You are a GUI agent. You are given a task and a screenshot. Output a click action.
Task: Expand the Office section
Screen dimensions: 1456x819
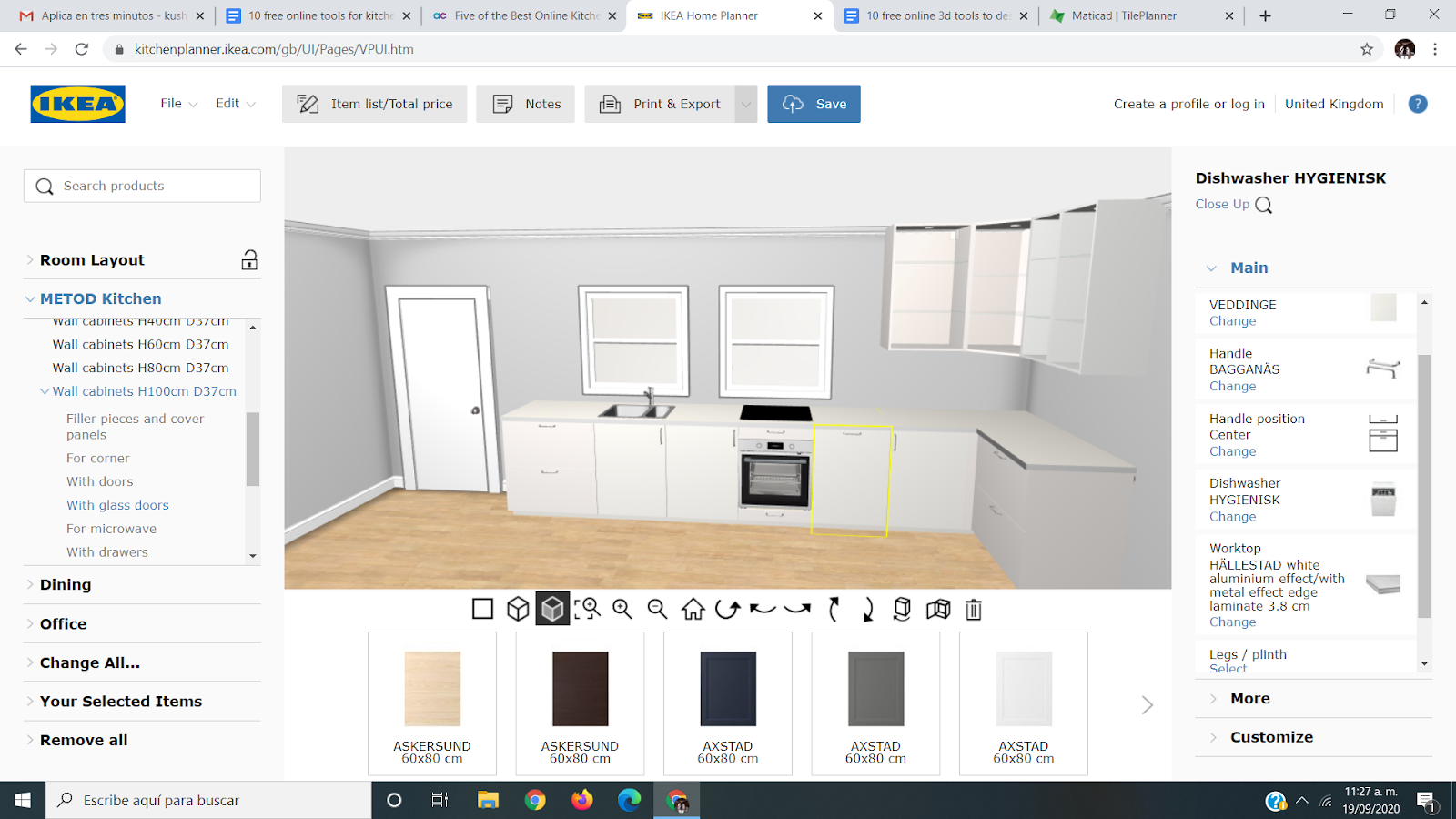click(x=63, y=623)
